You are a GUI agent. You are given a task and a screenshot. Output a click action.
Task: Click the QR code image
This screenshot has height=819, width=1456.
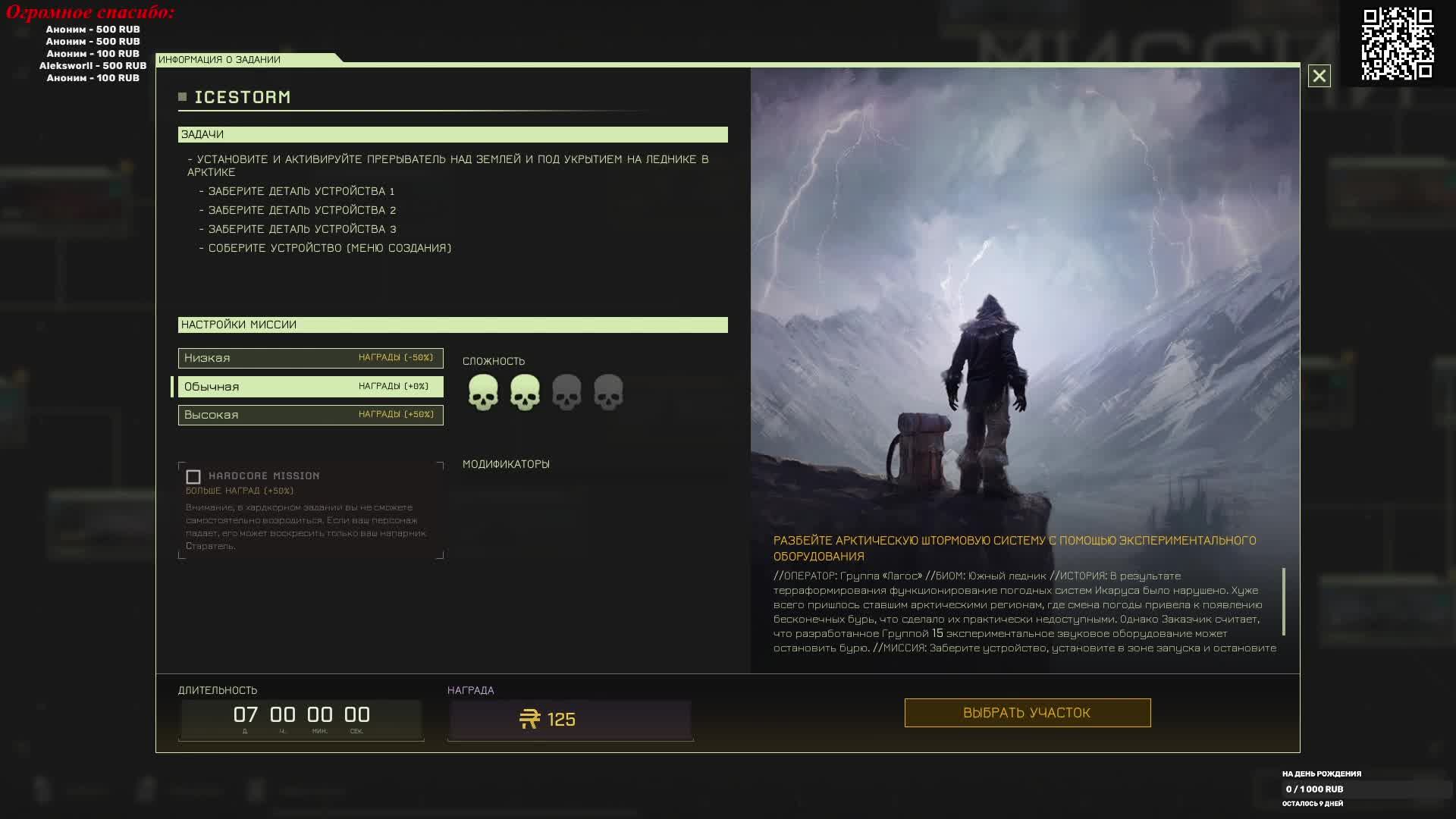click(x=1397, y=43)
